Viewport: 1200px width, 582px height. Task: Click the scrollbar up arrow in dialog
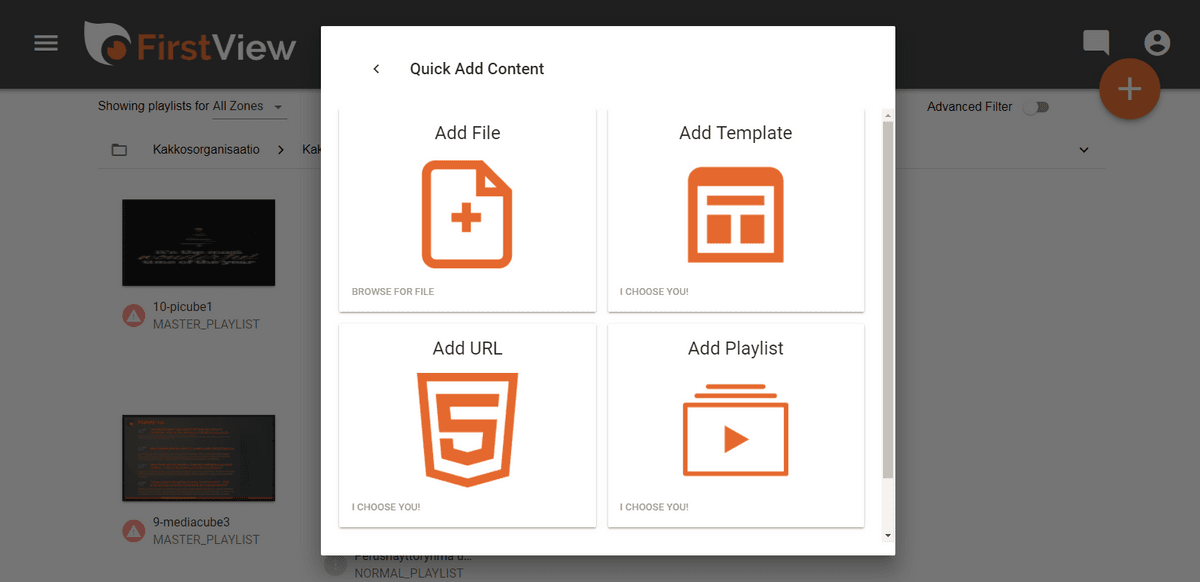pyautogui.click(x=888, y=116)
